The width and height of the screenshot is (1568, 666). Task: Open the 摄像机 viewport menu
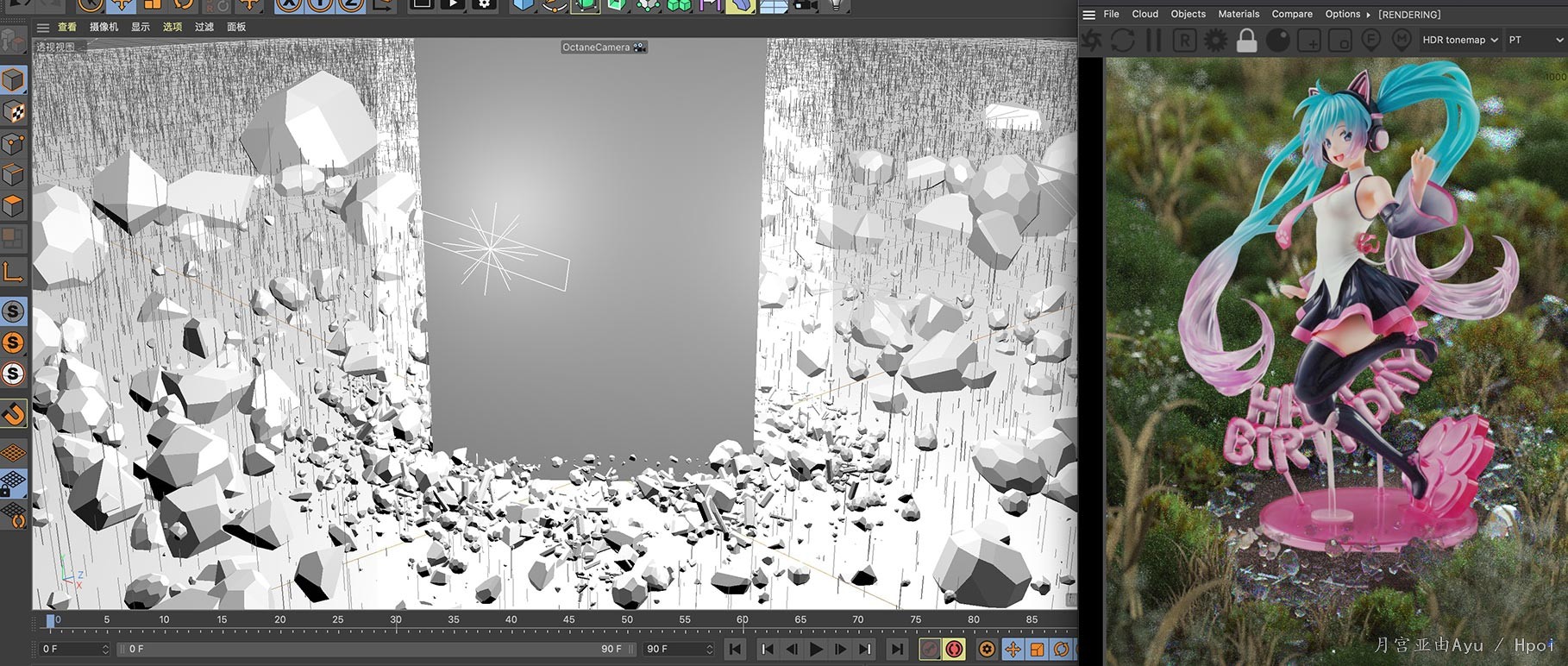(x=103, y=27)
